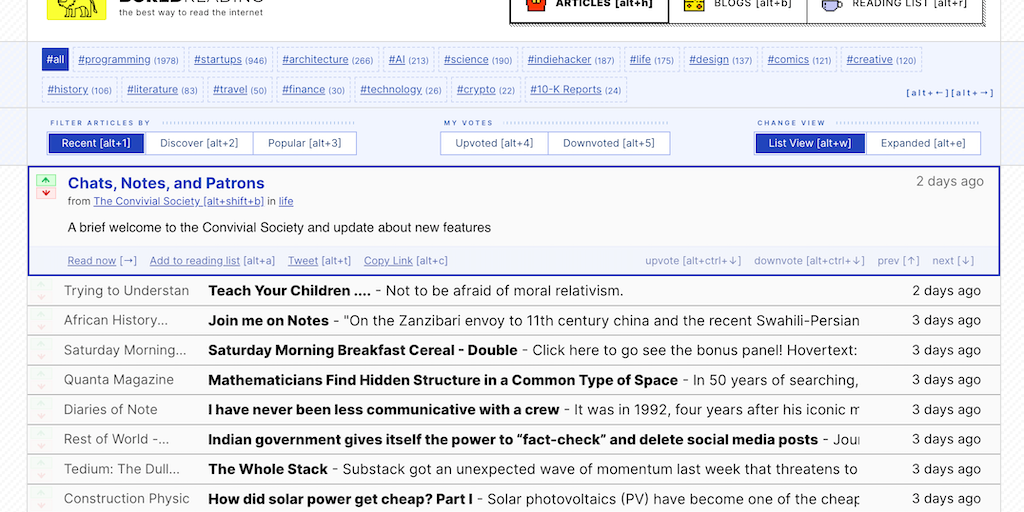Select the #science tag
Viewport: 1024px width, 512px height.
(477, 60)
